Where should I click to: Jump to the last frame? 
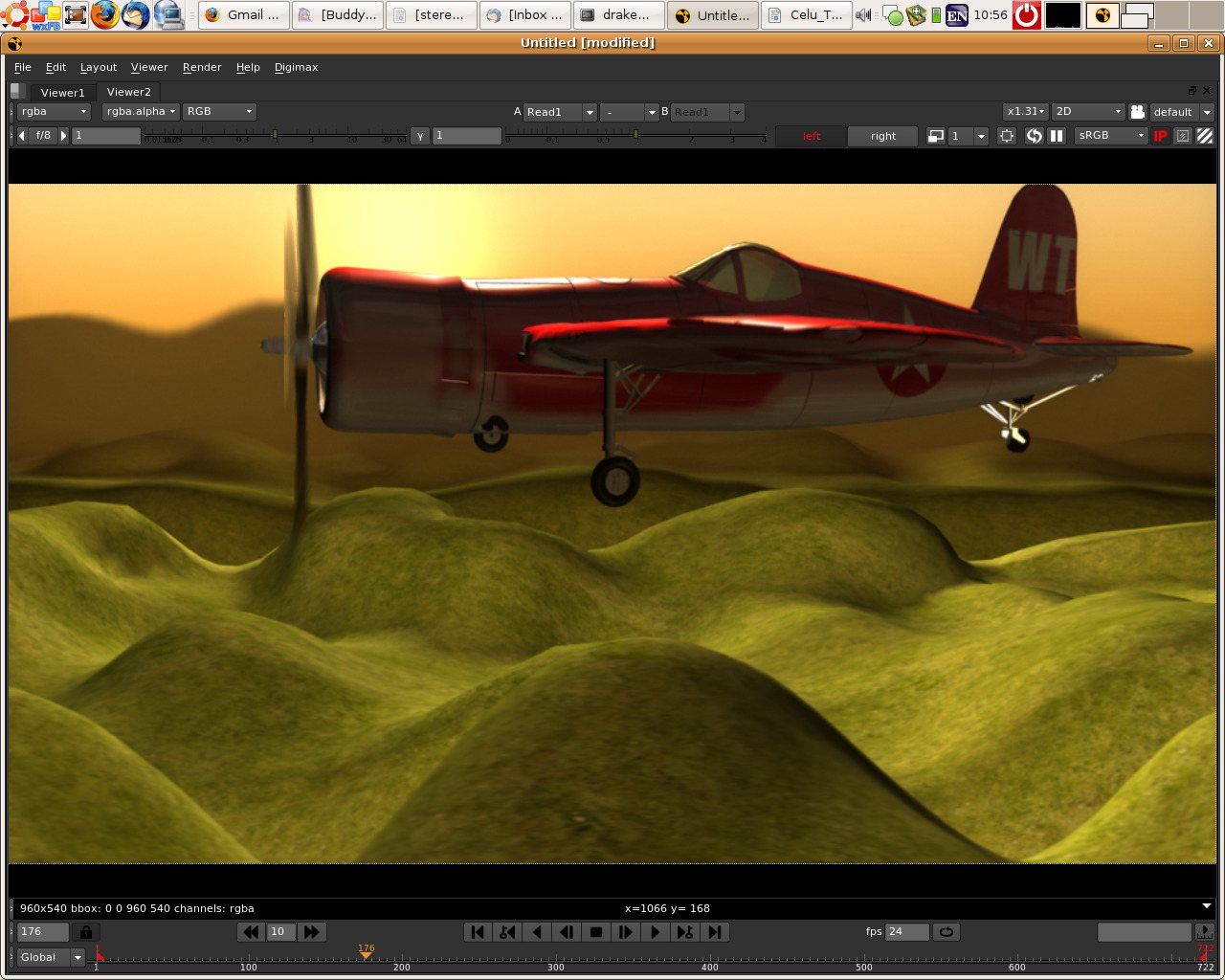coord(715,932)
